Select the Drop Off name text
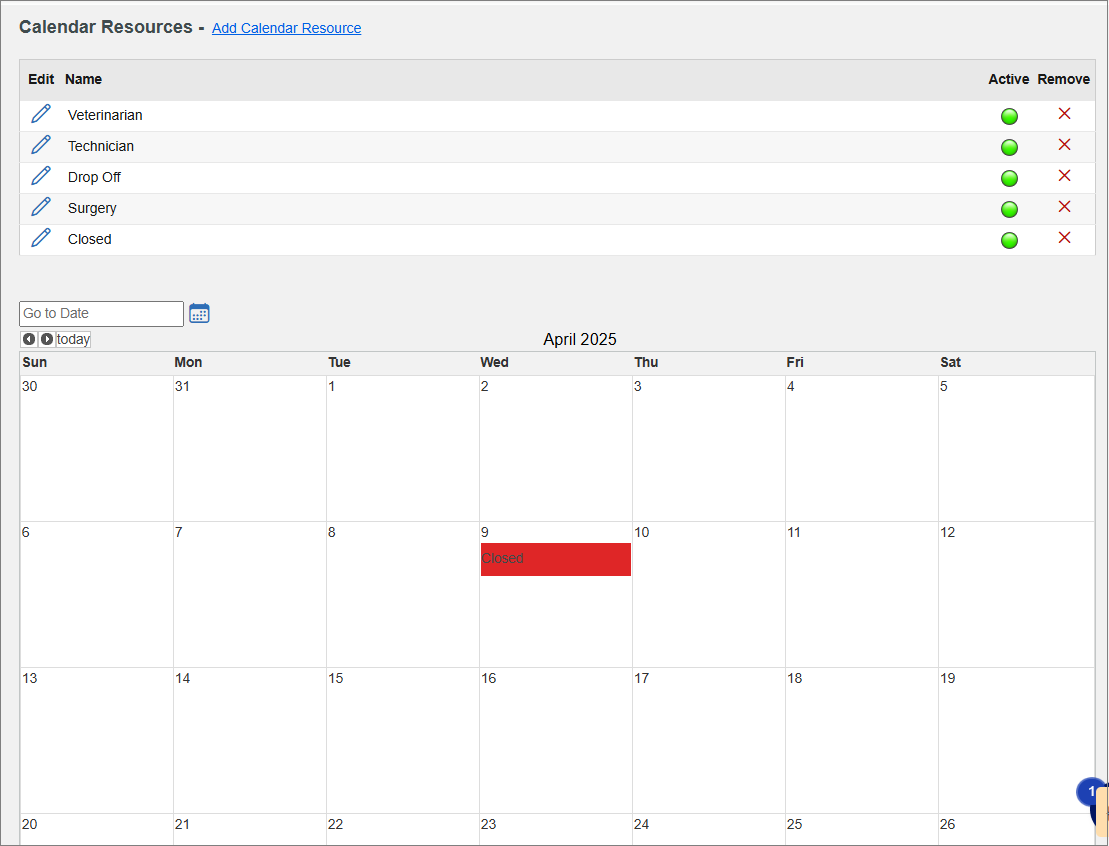The height and width of the screenshot is (846, 1109). (x=94, y=178)
